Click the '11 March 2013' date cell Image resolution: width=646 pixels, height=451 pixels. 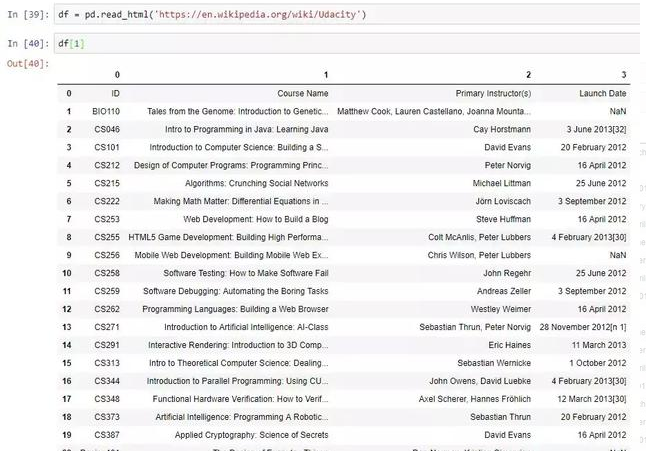click(x=599, y=345)
